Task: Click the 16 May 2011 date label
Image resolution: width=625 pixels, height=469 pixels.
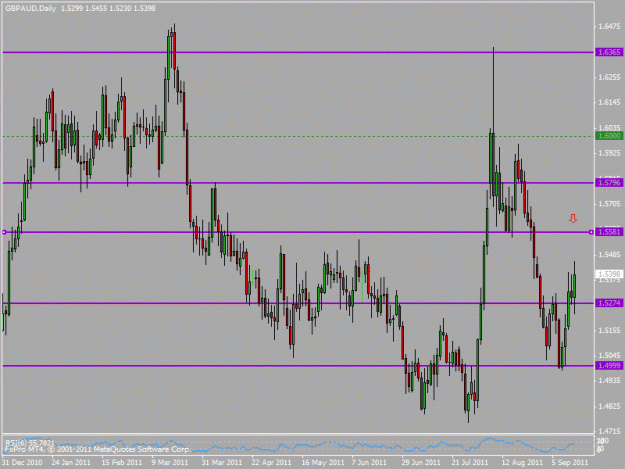Action: click(x=322, y=462)
